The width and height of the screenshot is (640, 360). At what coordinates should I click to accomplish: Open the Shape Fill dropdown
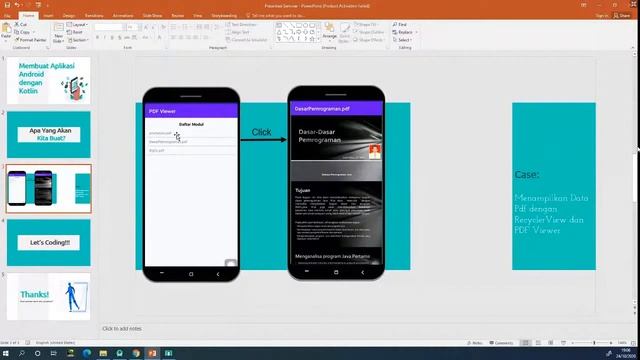point(367,25)
